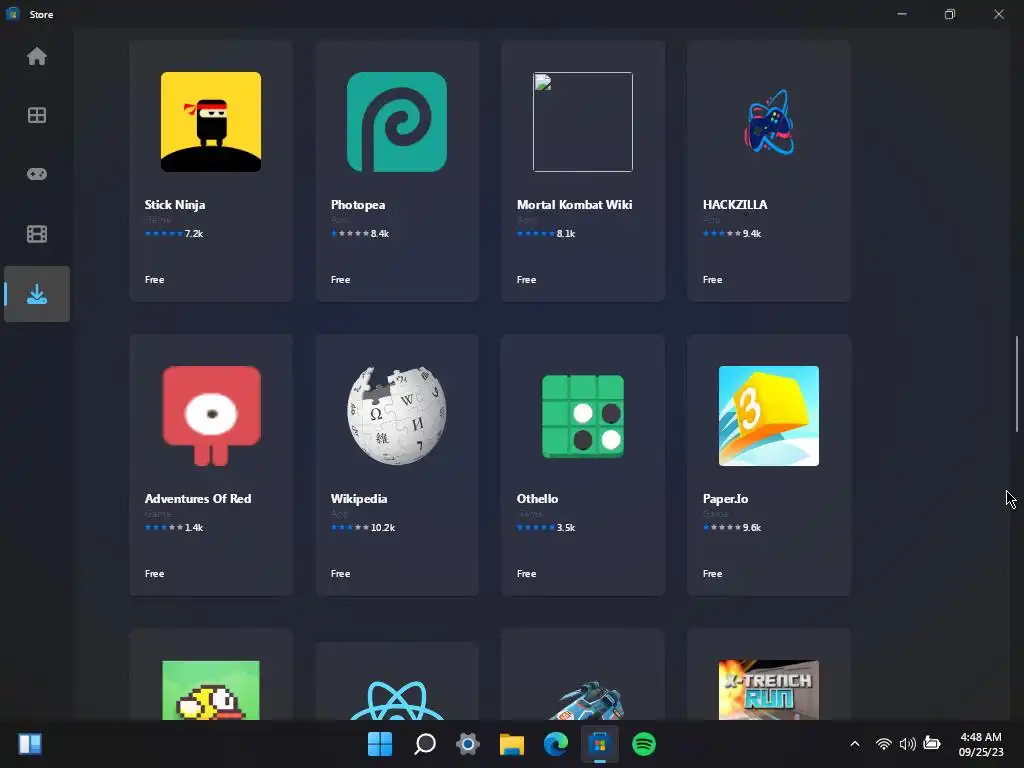This screenshot has height=768, width=1024.
Task: Click the Mortal Kombat Wiki title
Action: tap(575, 205)
